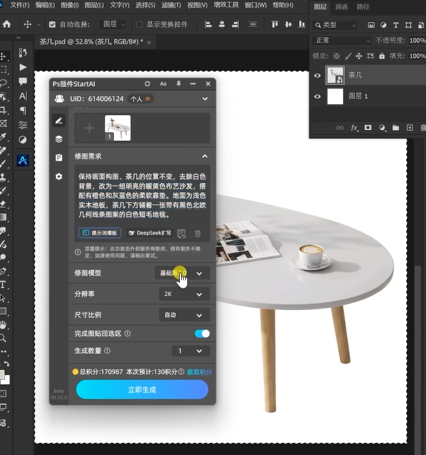
Task: Toggle the 显示变换控件 checkbox
Action: (139, 24)
